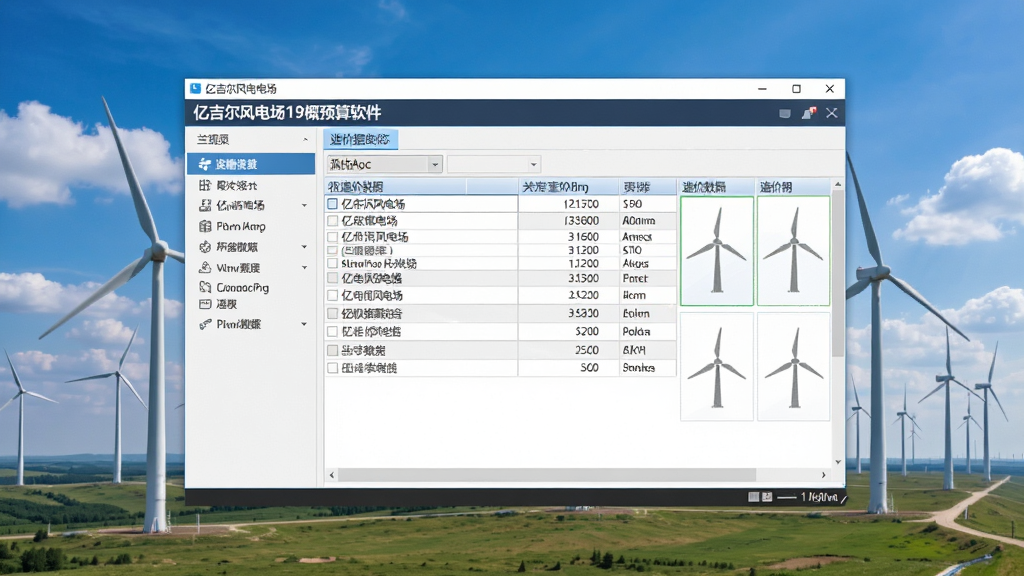Image resolution: width=1024 pixels, height=576 pixels.
Task: Open the red-badged icon in the dark header
Action: [x=809, y=113]
